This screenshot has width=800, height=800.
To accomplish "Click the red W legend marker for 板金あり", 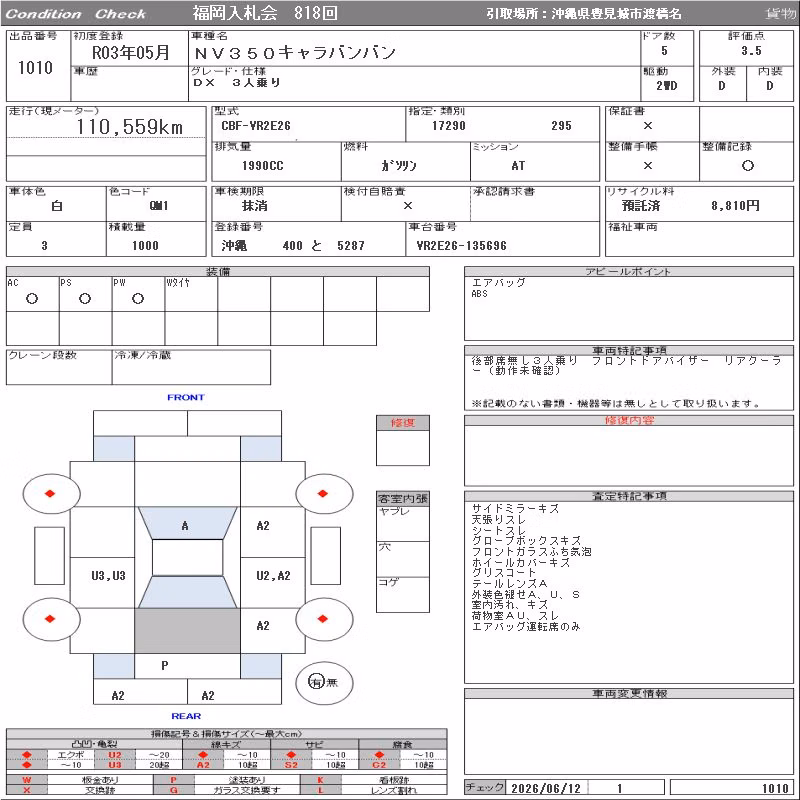I will tap(27, 780).
